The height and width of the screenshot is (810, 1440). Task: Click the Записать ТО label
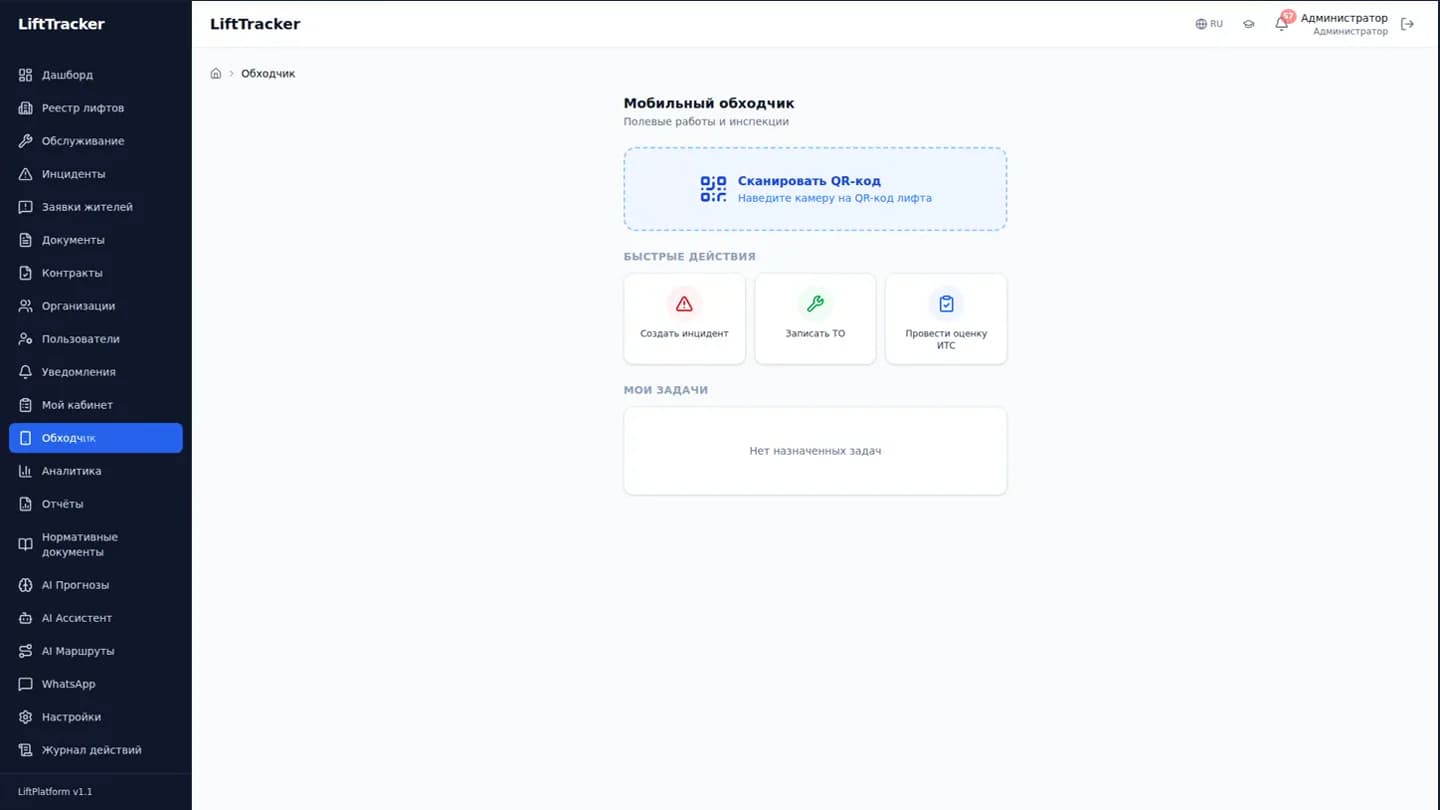815,334
